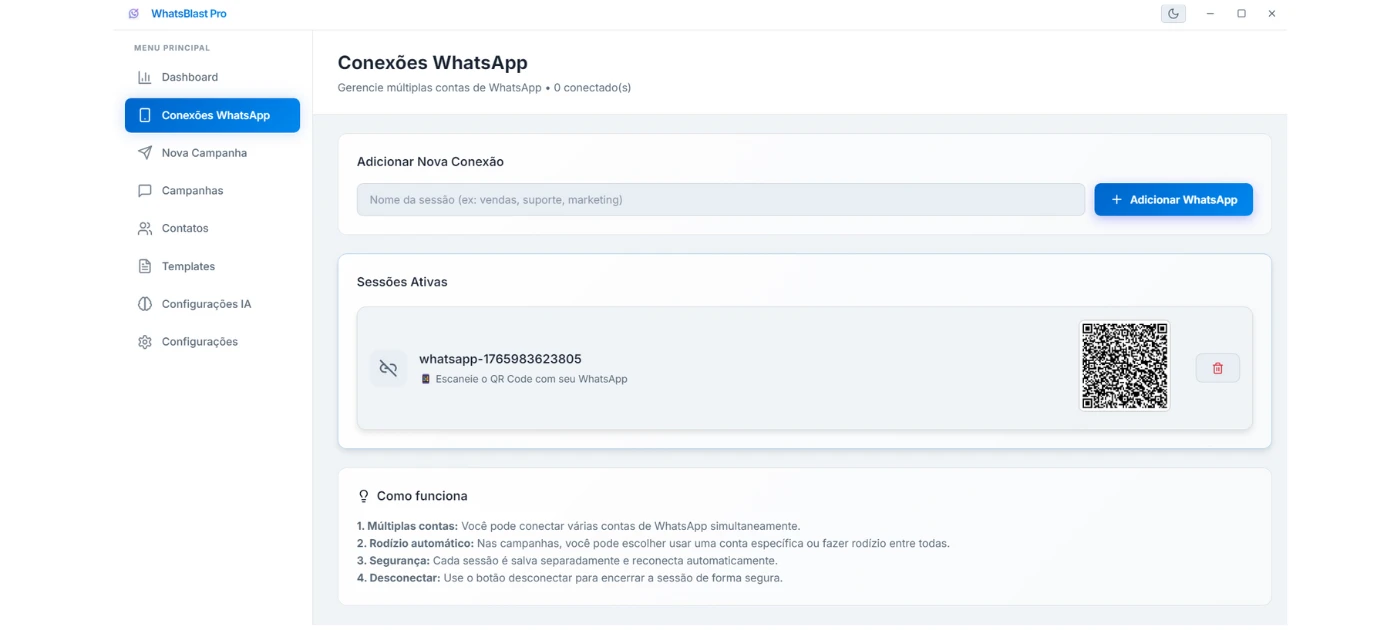This screenshot has height=630, width=1400.
Task: Delete session with the red trash icon
Action: click(x=1217, y=368)
